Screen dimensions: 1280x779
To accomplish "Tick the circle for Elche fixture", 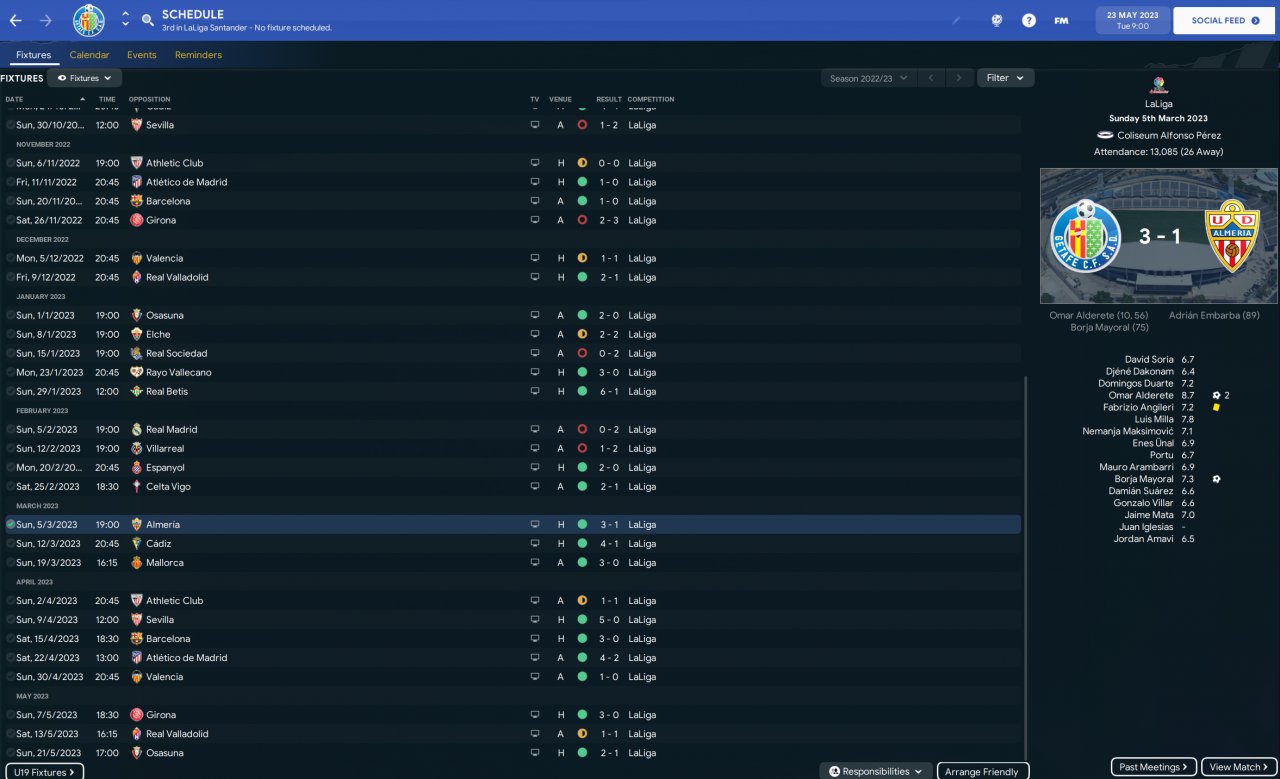I will click(x=10, y=334).
